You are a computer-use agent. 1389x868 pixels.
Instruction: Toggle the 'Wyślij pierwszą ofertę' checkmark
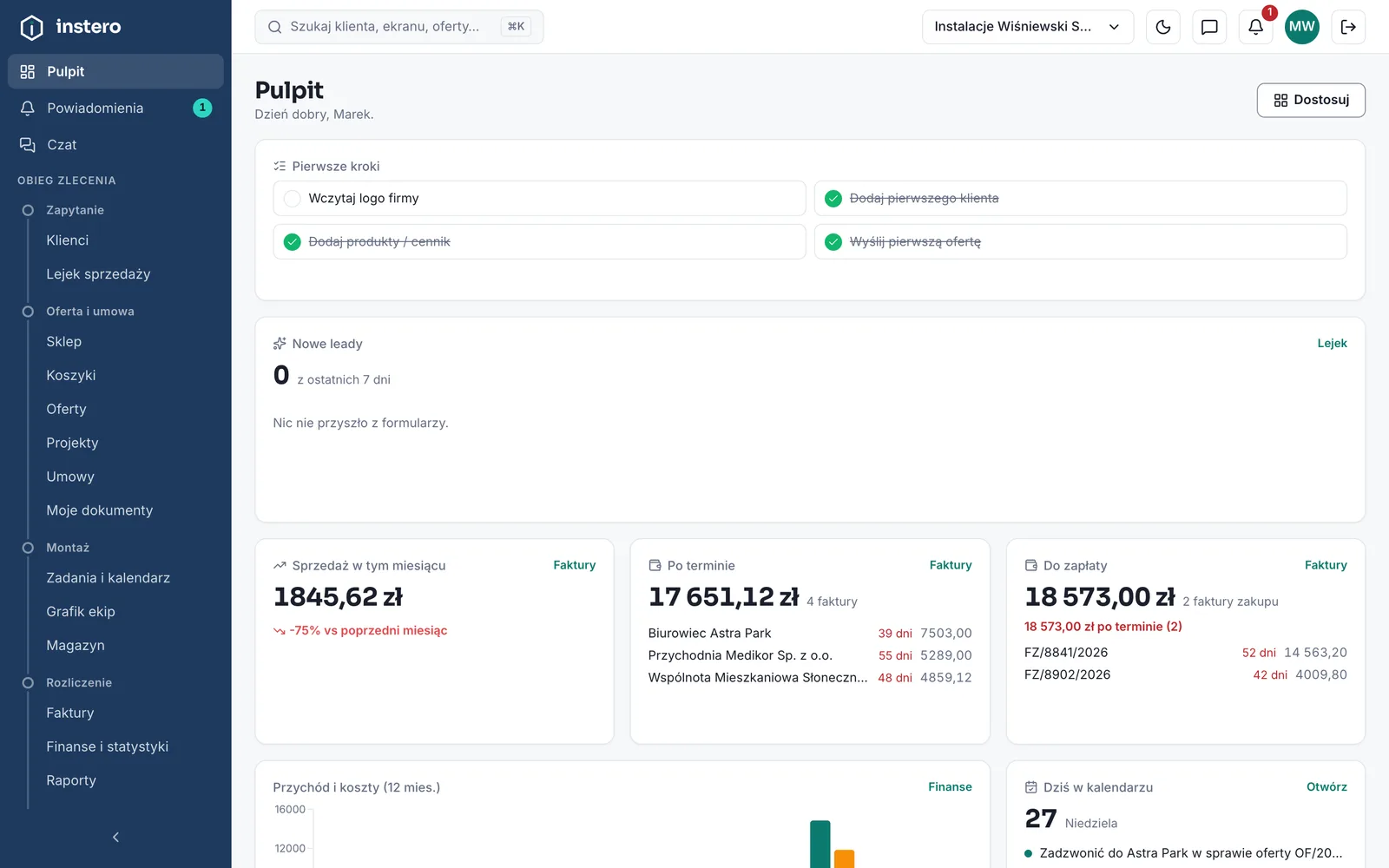pos(833,242)
